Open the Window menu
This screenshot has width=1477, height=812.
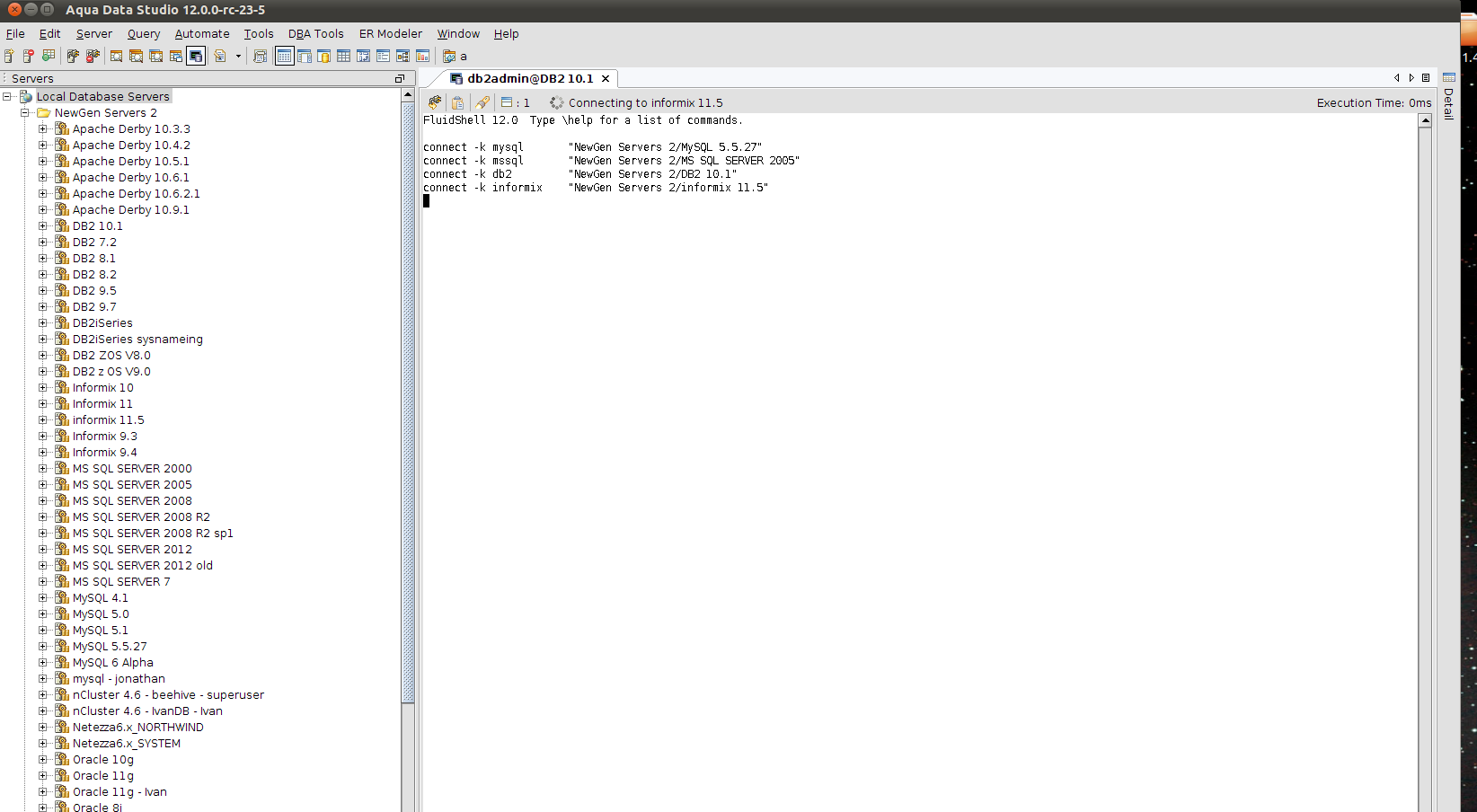pyautogui.click(x=458, y=34)
